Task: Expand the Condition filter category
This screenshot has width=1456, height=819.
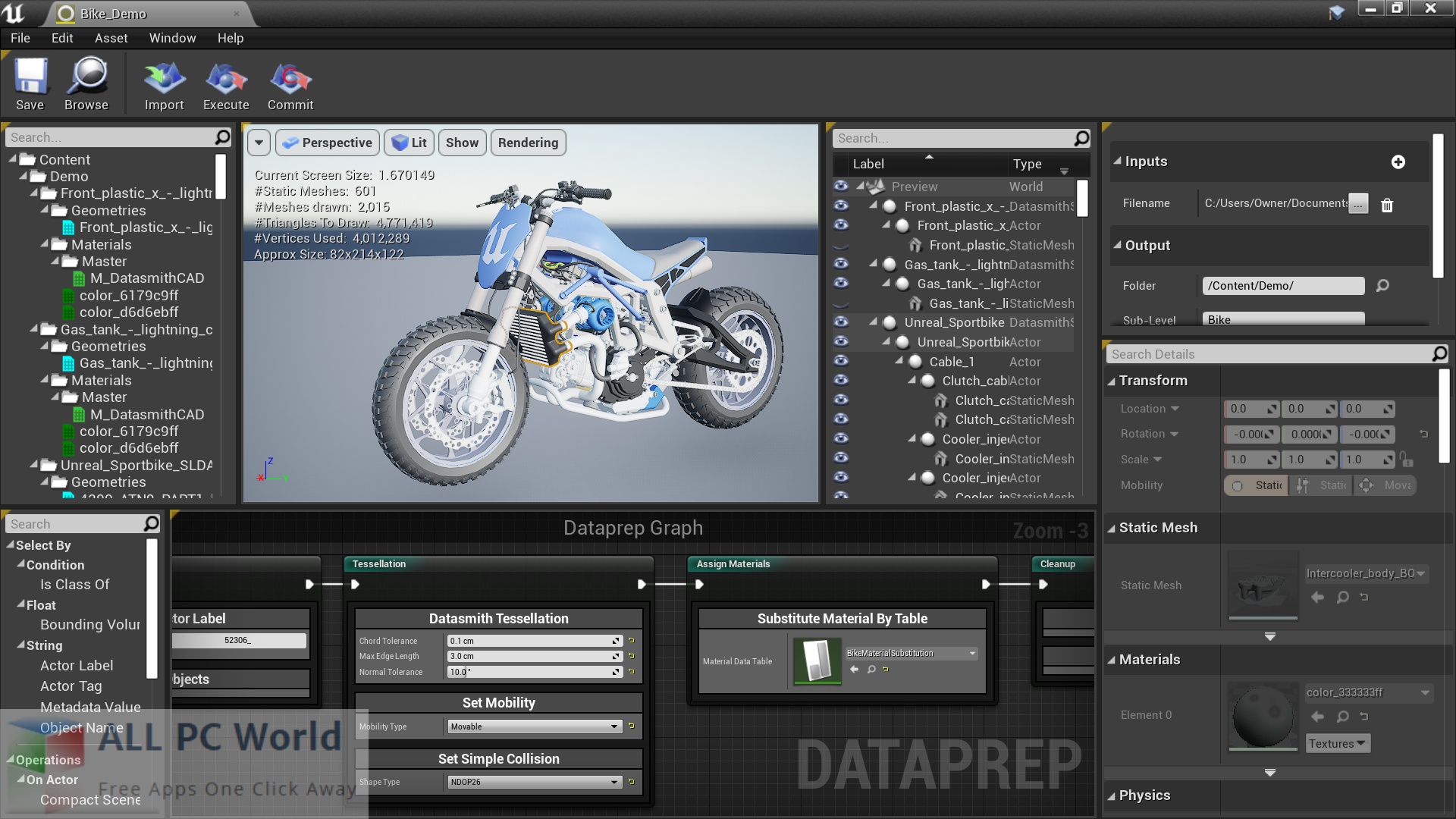Action: (x=21, y=564)
